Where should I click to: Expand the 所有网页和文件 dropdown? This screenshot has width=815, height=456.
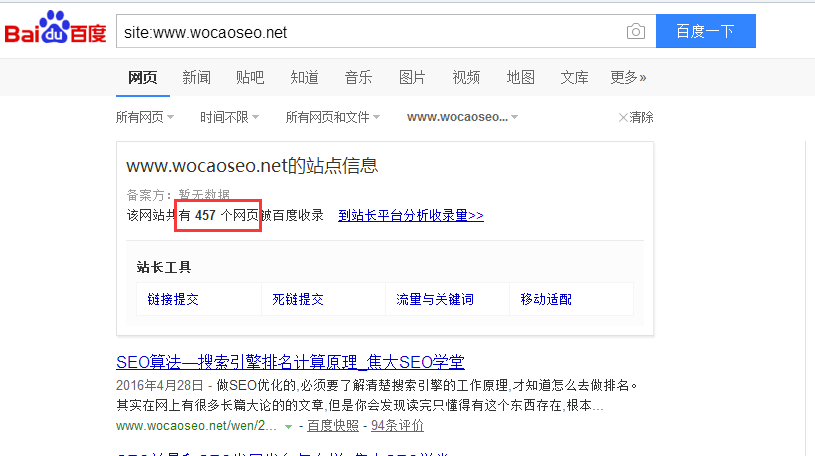333,118
